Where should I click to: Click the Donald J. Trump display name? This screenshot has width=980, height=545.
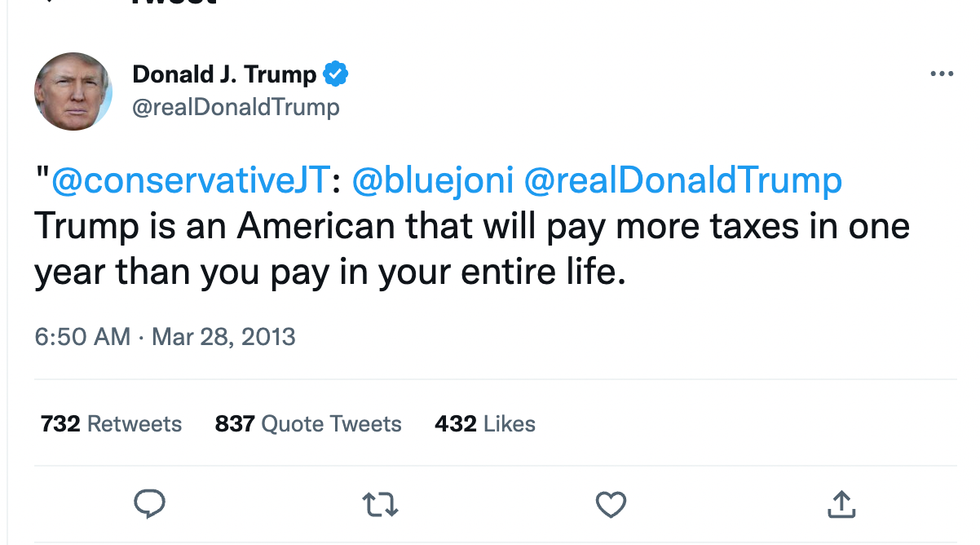pyautogui.click(x=224, y=74)
